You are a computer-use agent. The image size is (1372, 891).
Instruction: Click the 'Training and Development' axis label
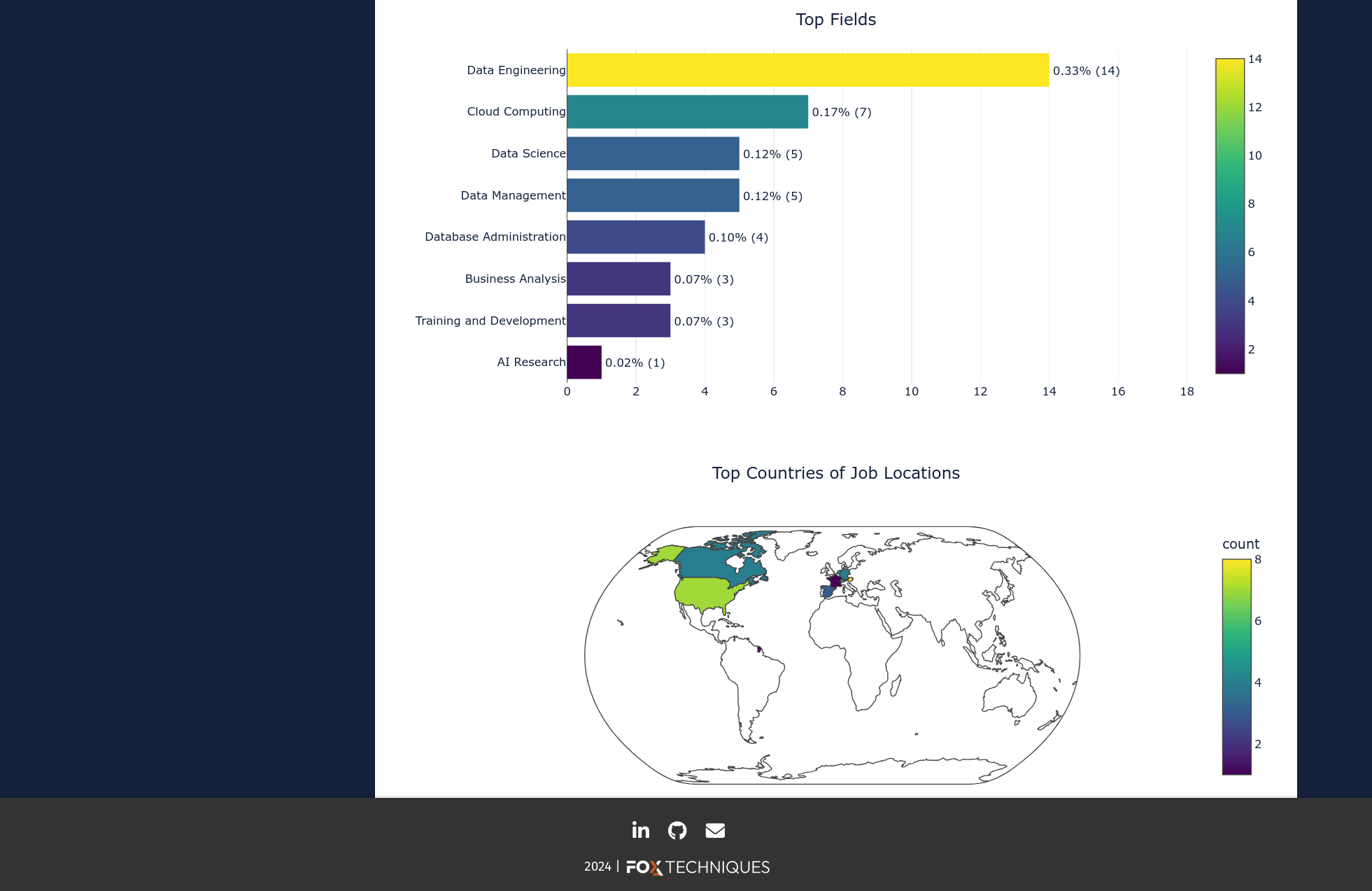[x=490, y=321]
